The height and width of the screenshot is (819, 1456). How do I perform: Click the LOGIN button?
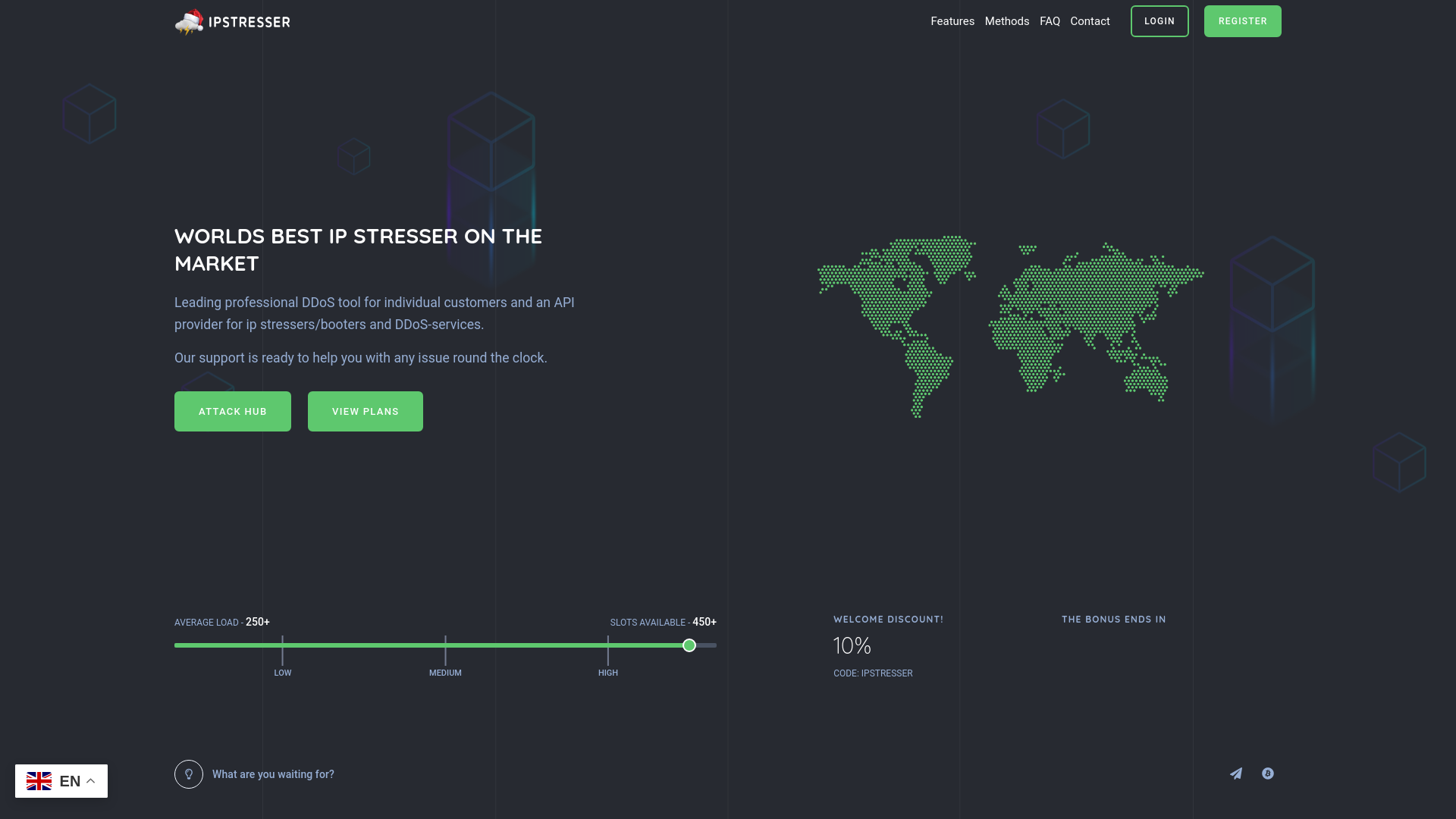click(1159, 21)
